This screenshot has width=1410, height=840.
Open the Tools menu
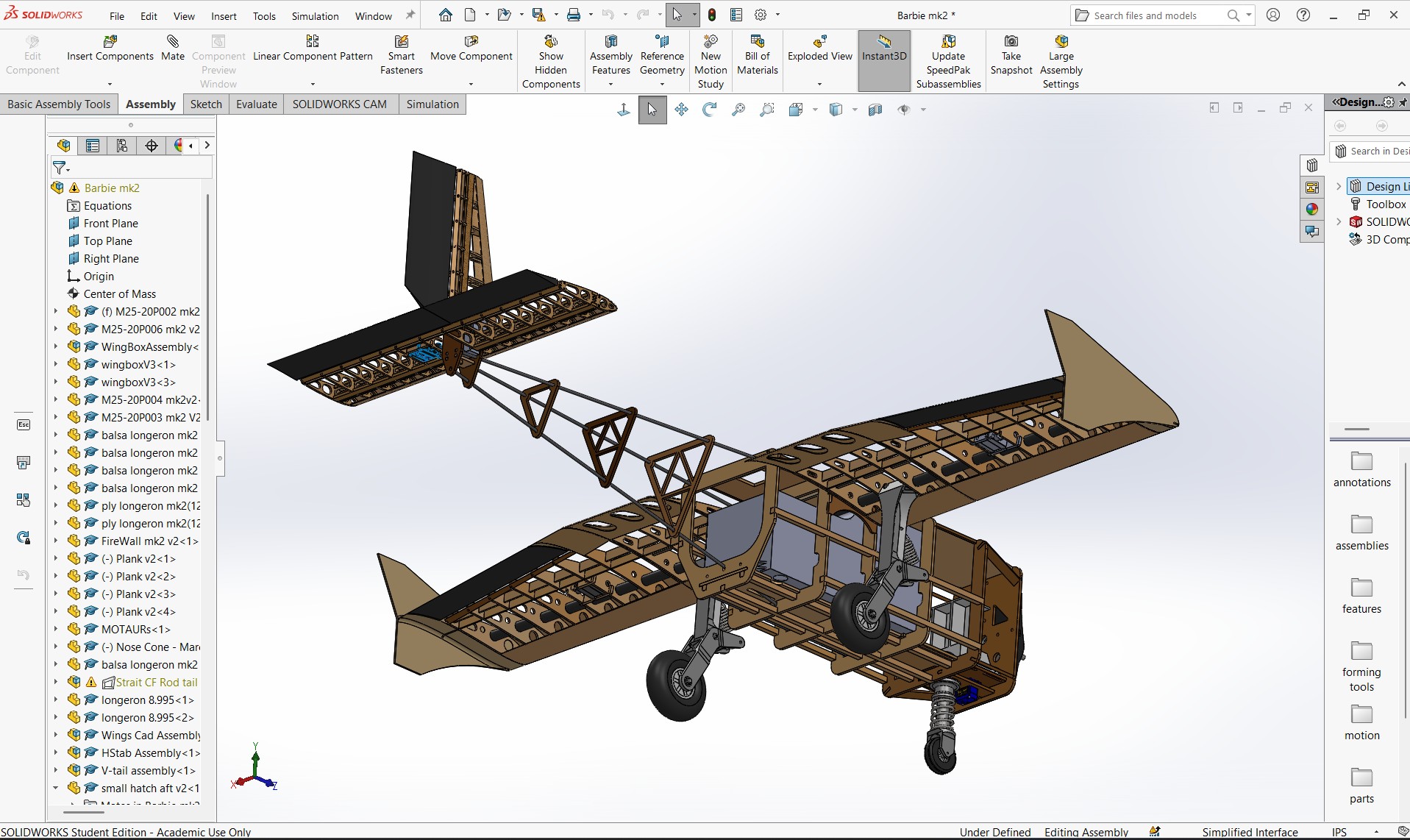(264, 15)
